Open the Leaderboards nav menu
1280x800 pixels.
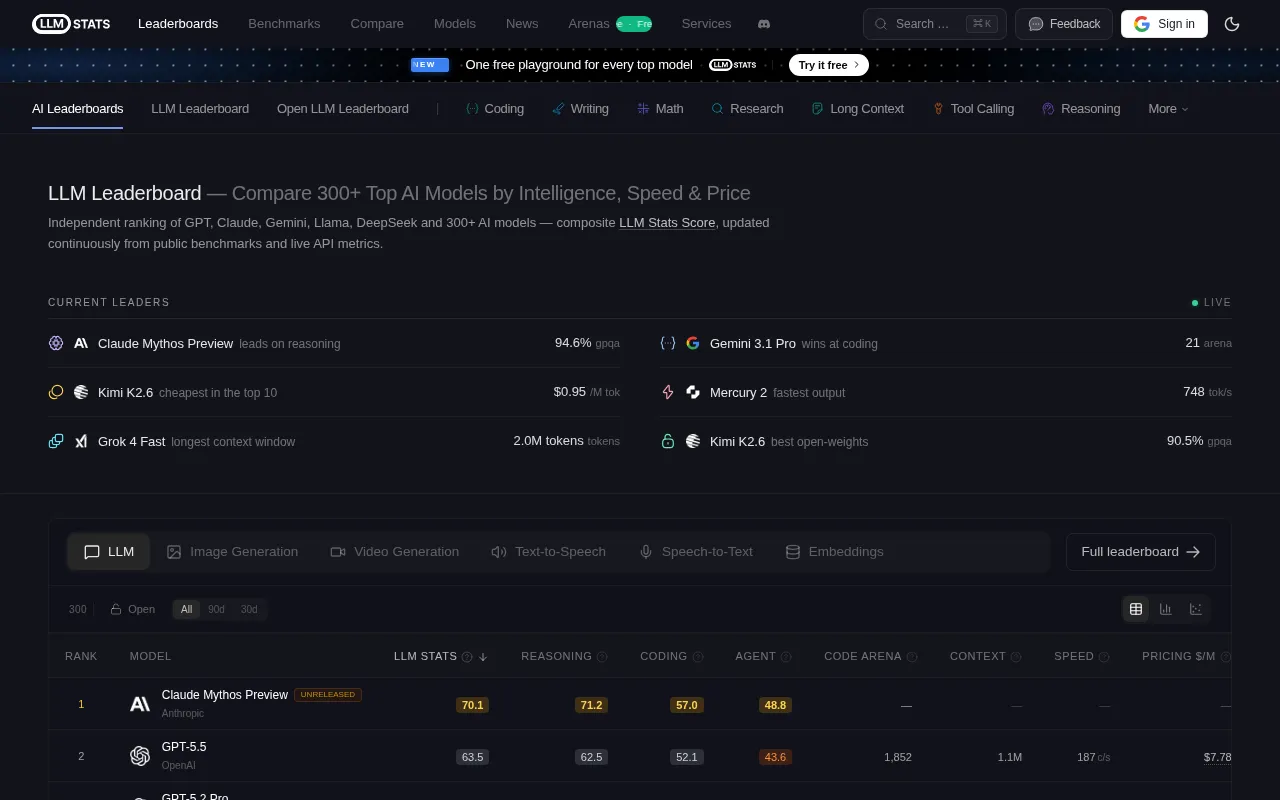178,24
